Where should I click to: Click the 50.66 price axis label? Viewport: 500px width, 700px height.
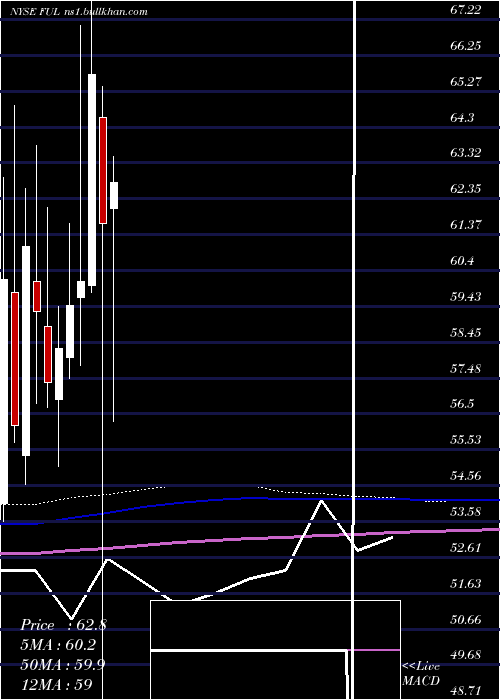click(x=466, y=620)
